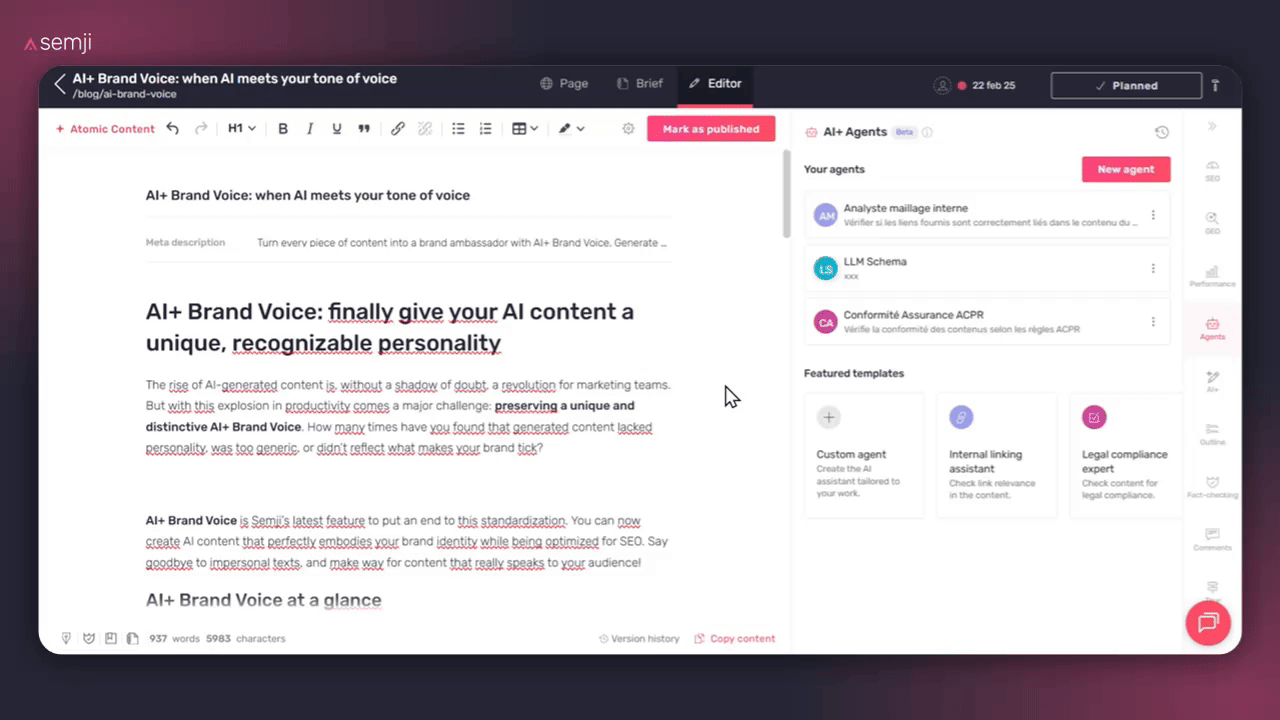The width and height of the screenshot is (1280, 720).
Task: Toggle underline formatting
Action: (337, 129)
